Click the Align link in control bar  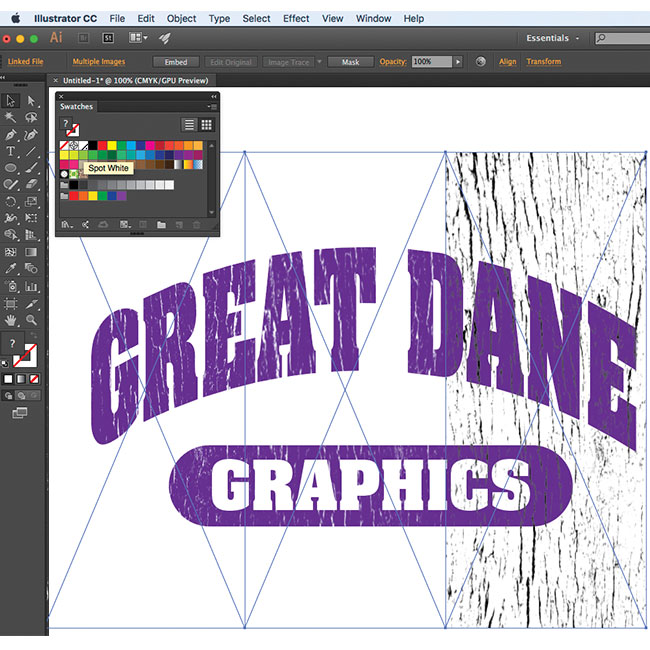pyautogui.click(x=507, y=62)
